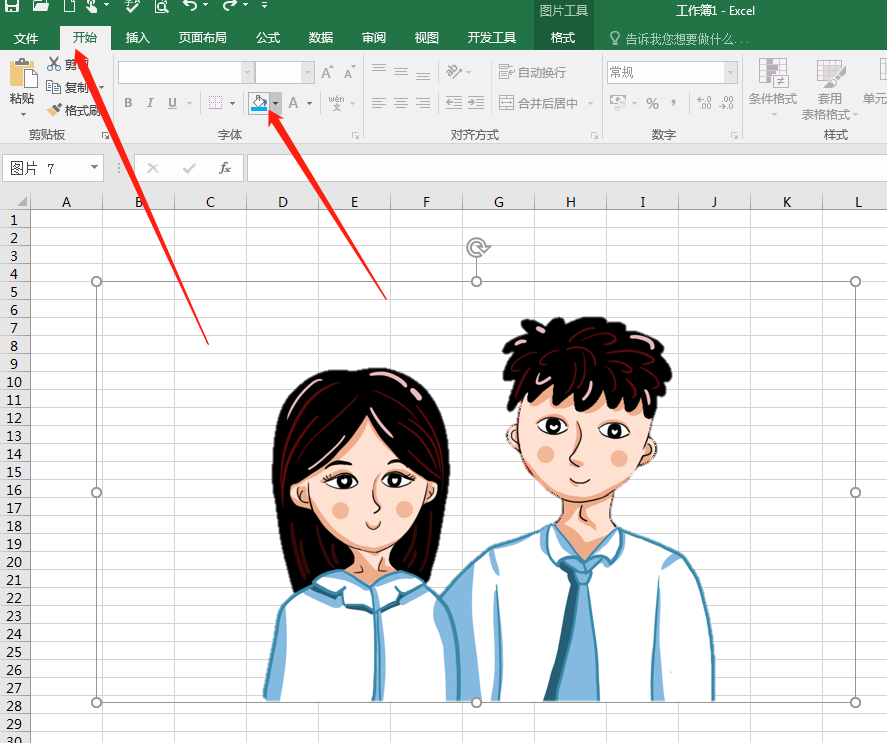887x743 pixels.
Task: Open the number format 常规 dropdown
Action: pyautogui.click(x=730, y=72)
